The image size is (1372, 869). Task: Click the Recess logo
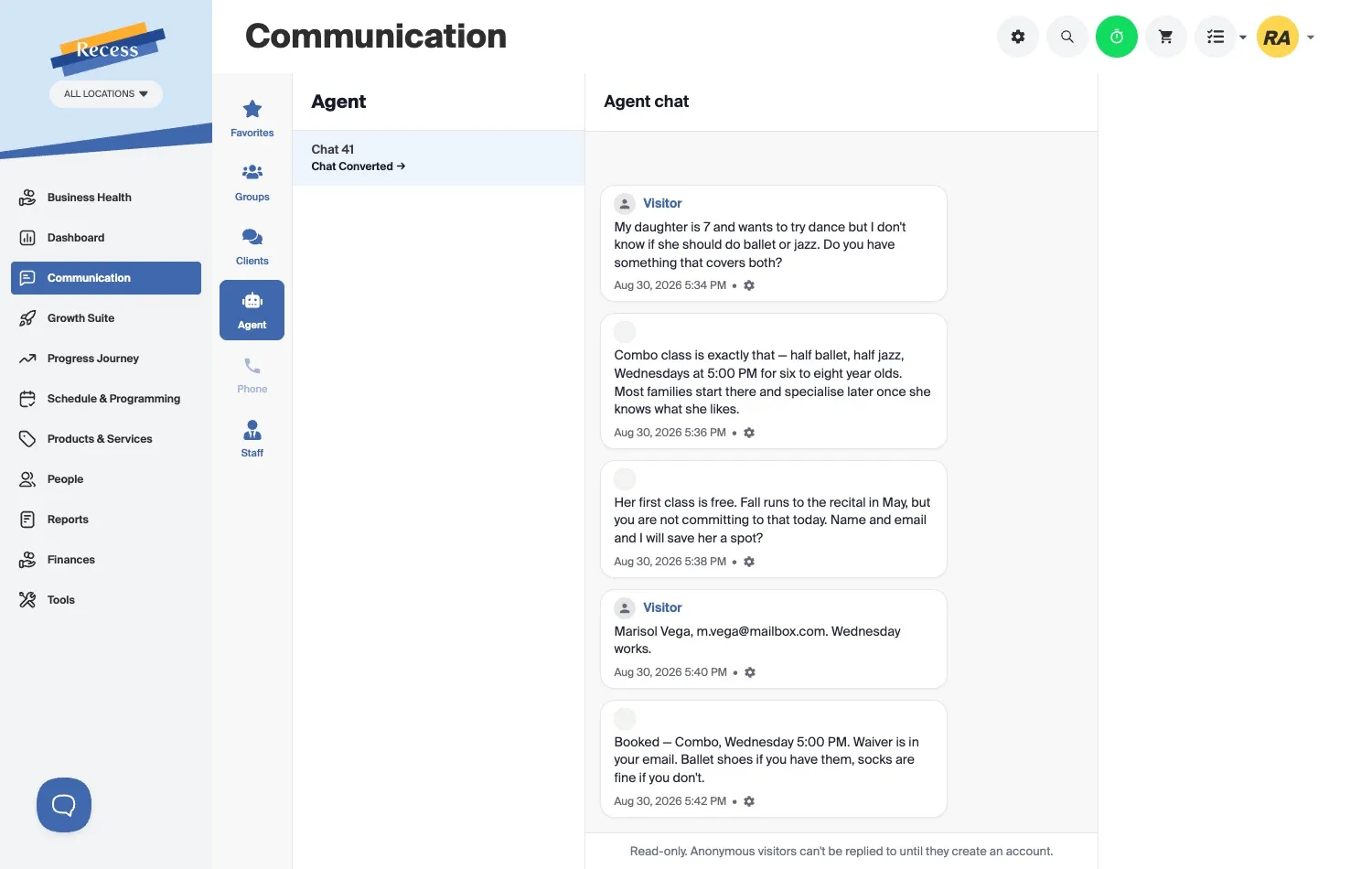[x=107, y=48]
